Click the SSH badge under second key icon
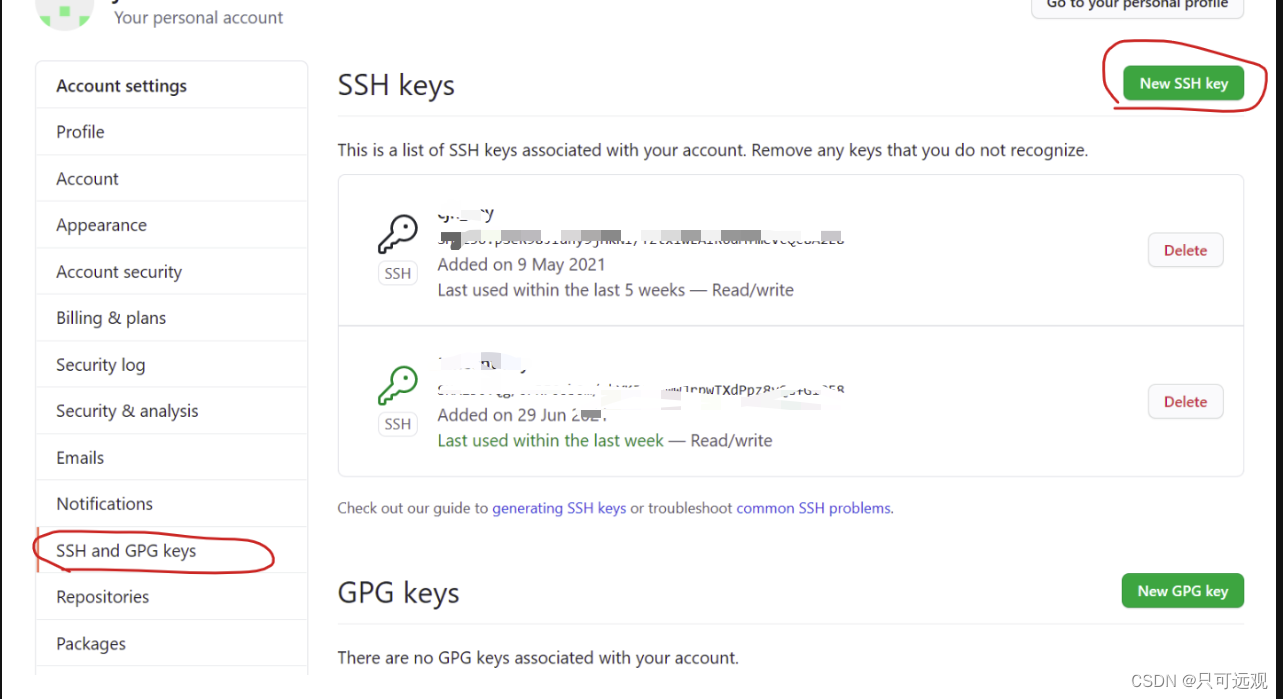This screenshot has width=1283, height=699. [397, 423]
